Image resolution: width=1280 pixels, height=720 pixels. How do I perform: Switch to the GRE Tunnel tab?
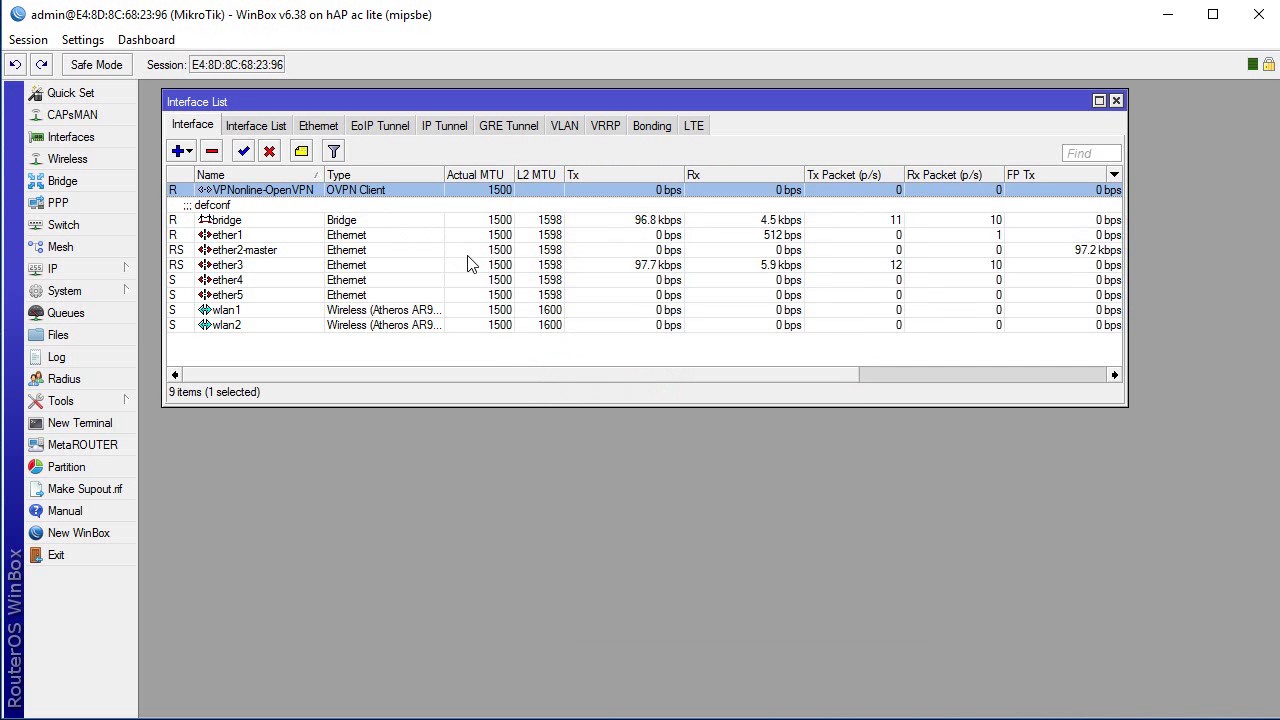coord(508,126)
